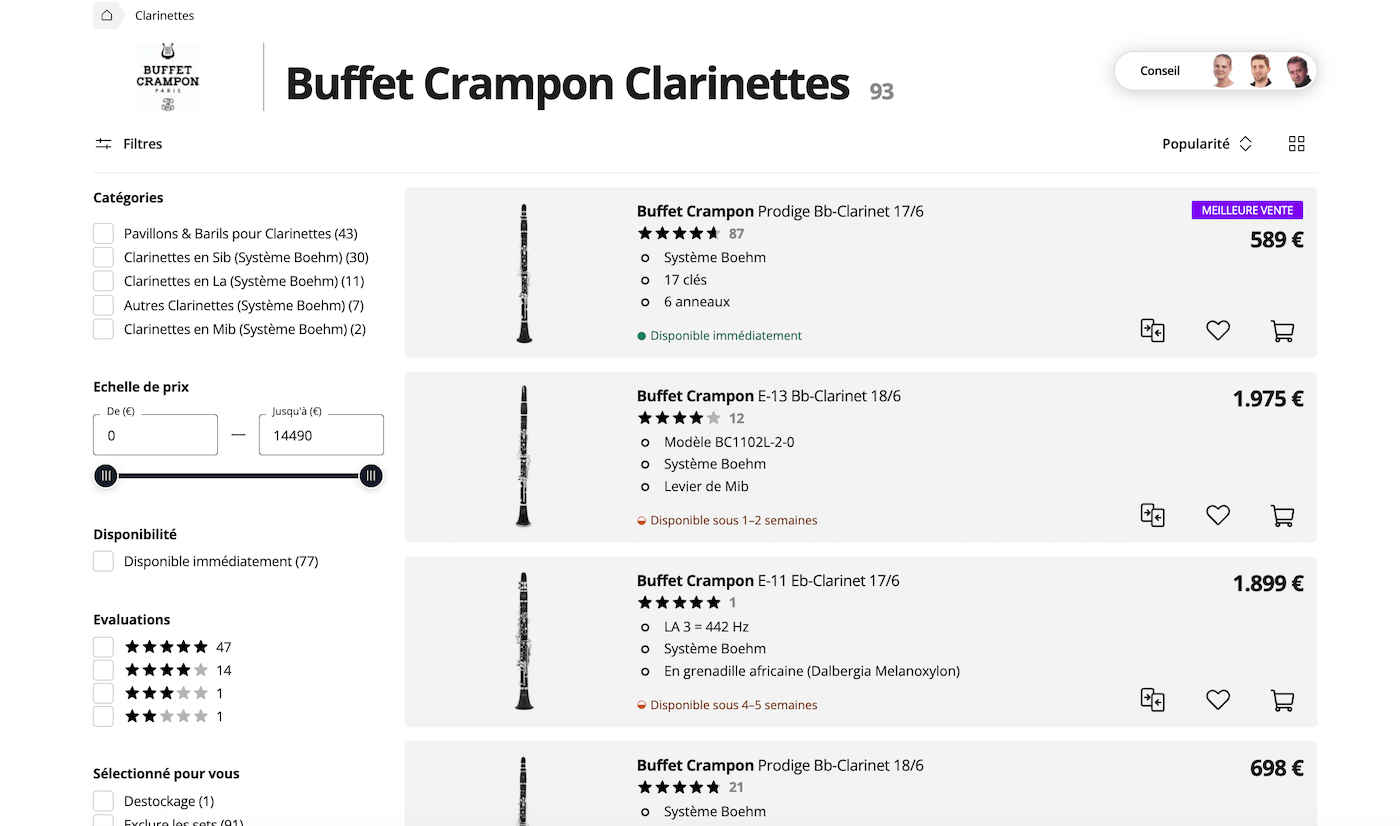Open the Buffet Crampon brand logo page
Image resolution: width=1400 pixels, height=826 pixels.
click(168, 75)
